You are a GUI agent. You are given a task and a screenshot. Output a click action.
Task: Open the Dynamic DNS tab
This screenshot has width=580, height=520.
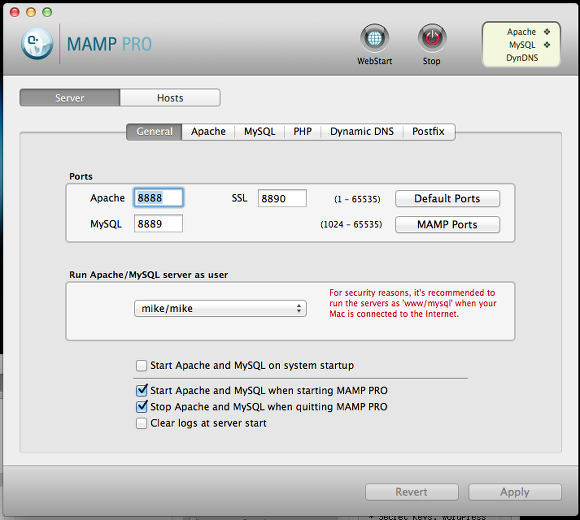point(362,132)
